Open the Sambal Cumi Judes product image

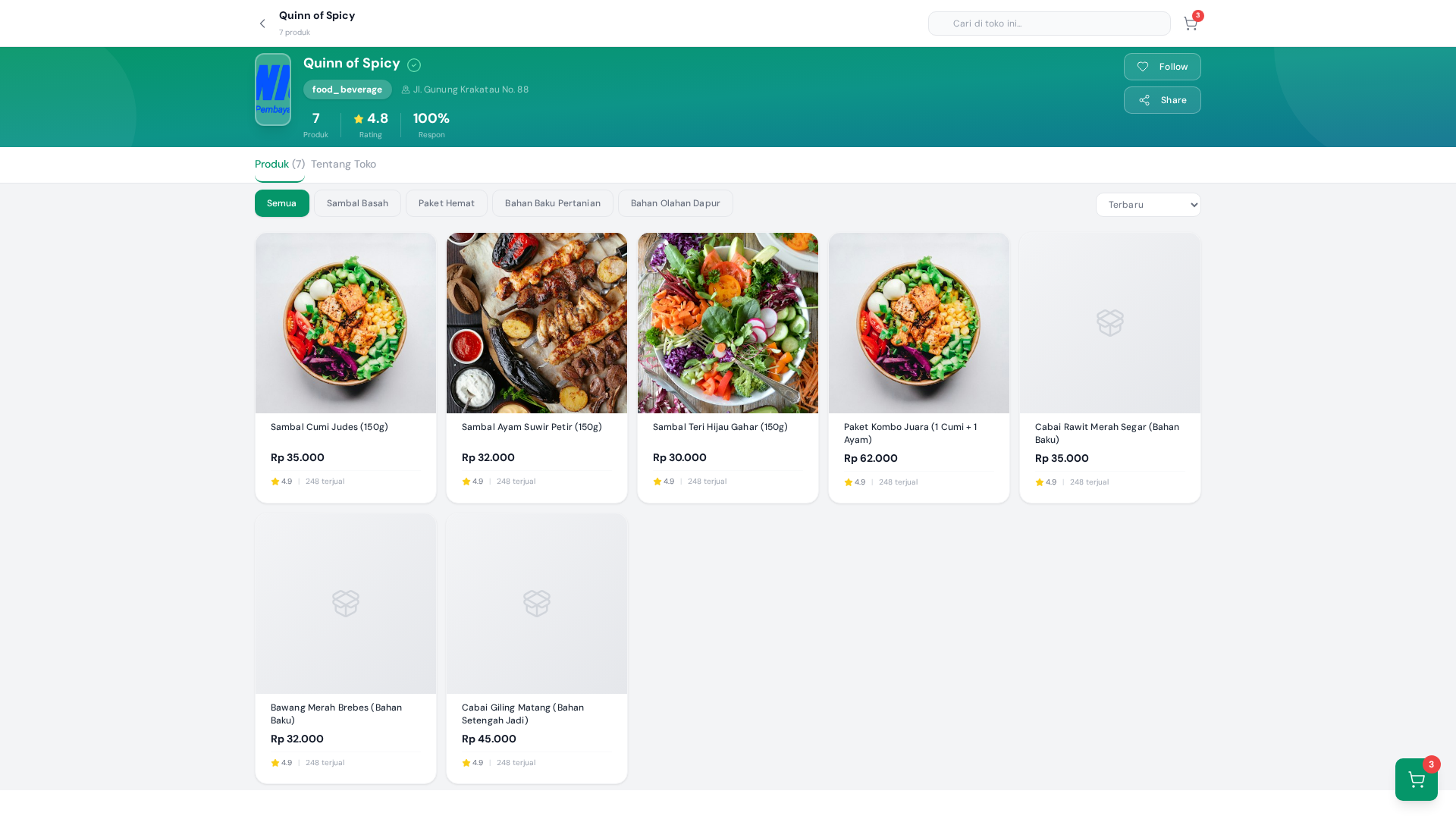click(x=346, y=323)
